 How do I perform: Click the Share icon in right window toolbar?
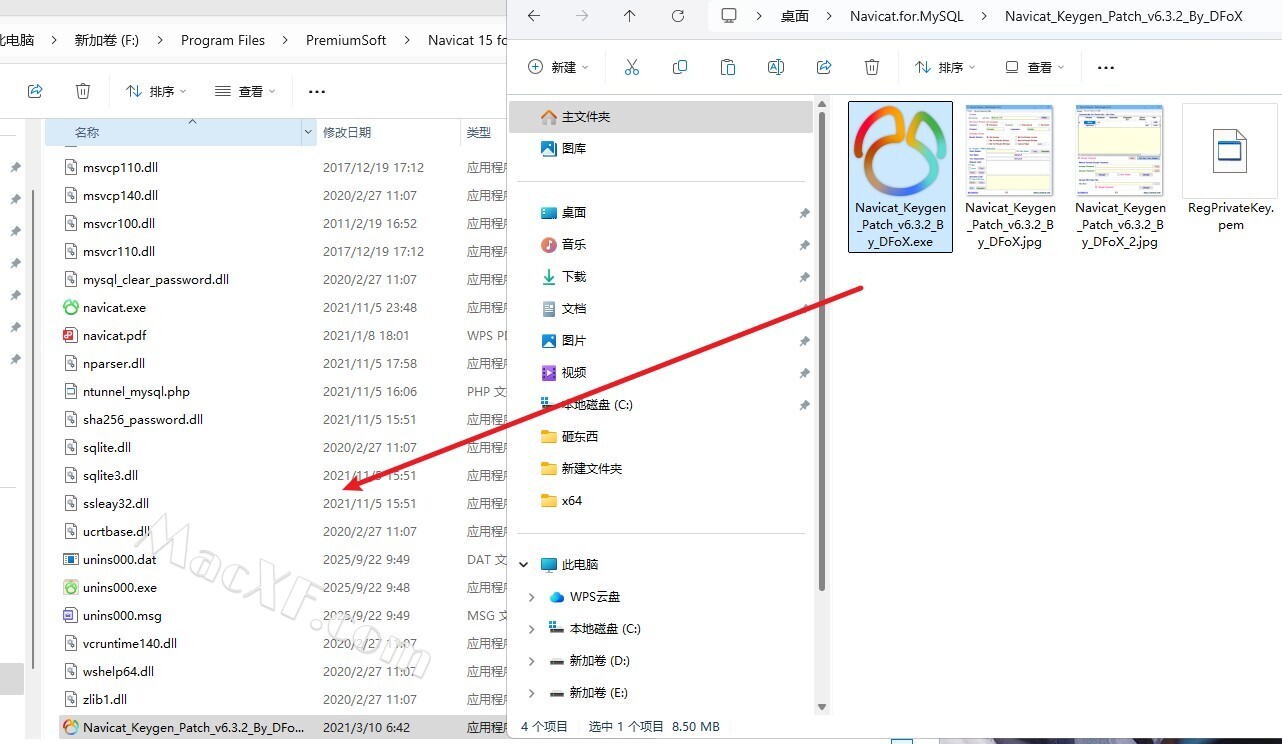(824, 67)
